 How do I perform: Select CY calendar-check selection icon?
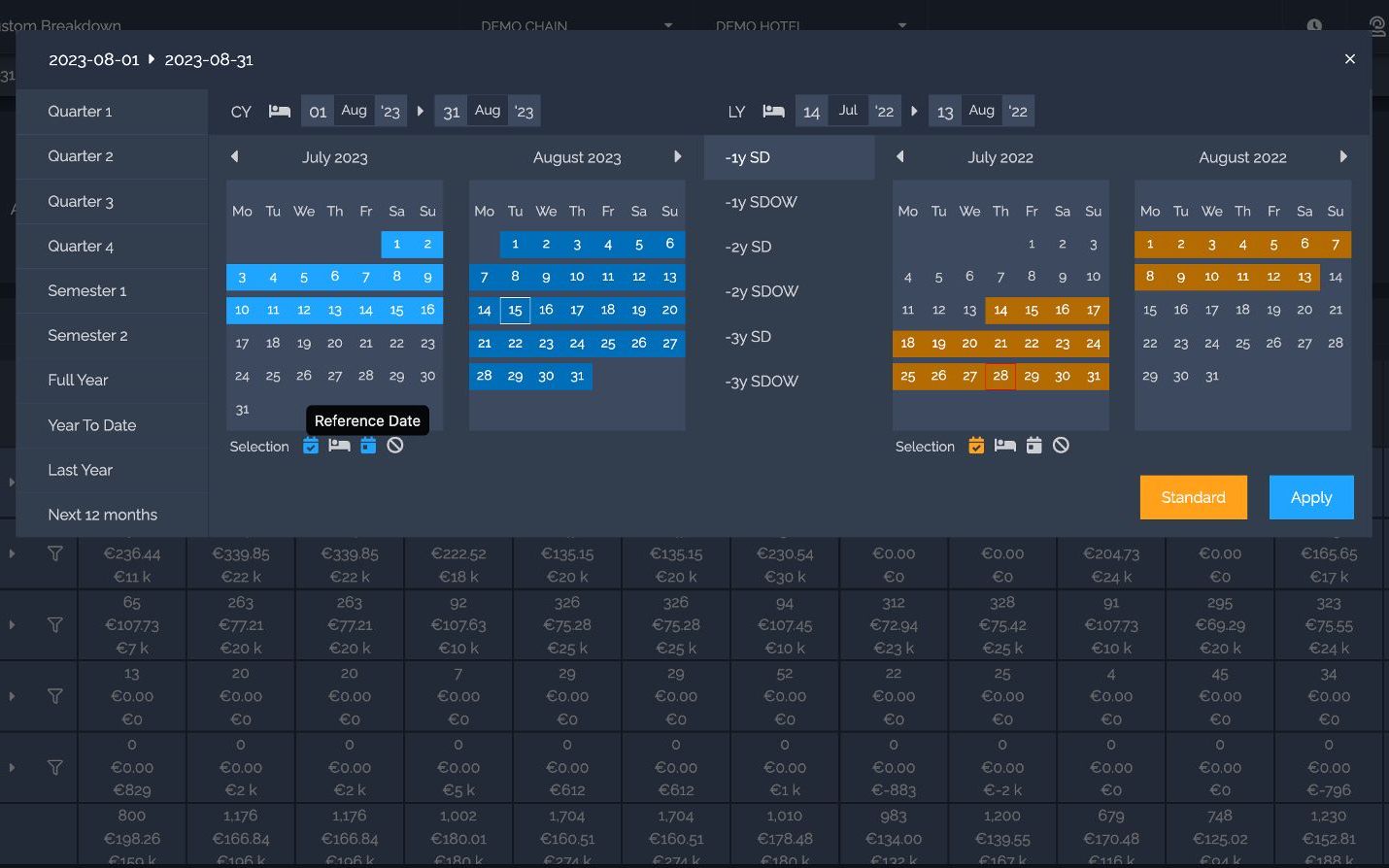pos(311,446)
